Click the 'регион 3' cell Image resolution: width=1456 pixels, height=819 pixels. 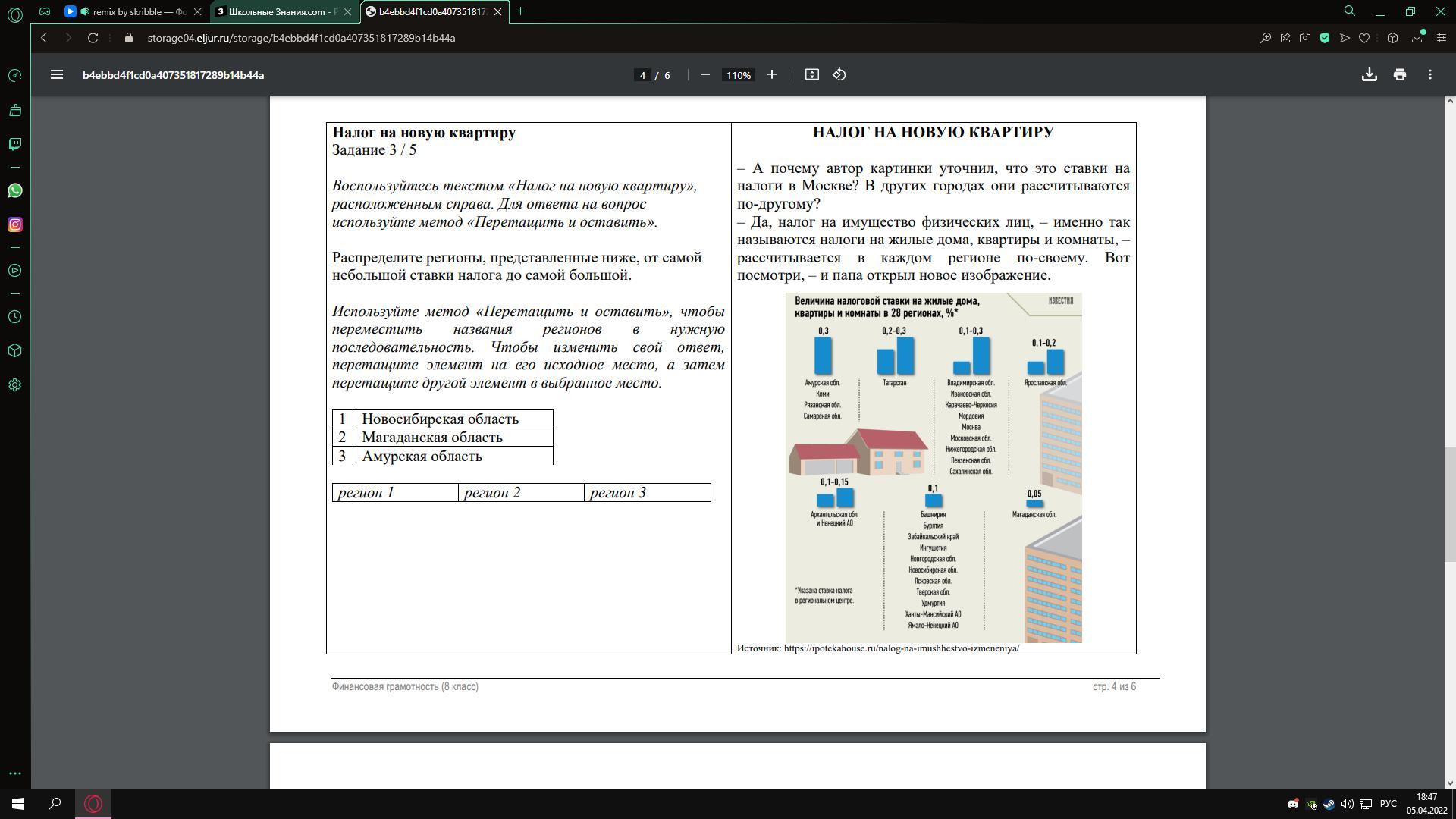point(648,493)
